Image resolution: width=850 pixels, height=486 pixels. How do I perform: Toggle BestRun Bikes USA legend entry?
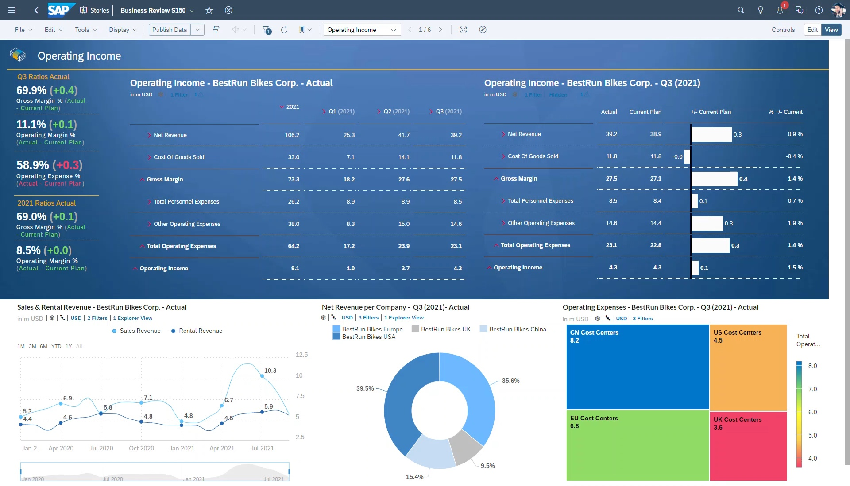364,337
